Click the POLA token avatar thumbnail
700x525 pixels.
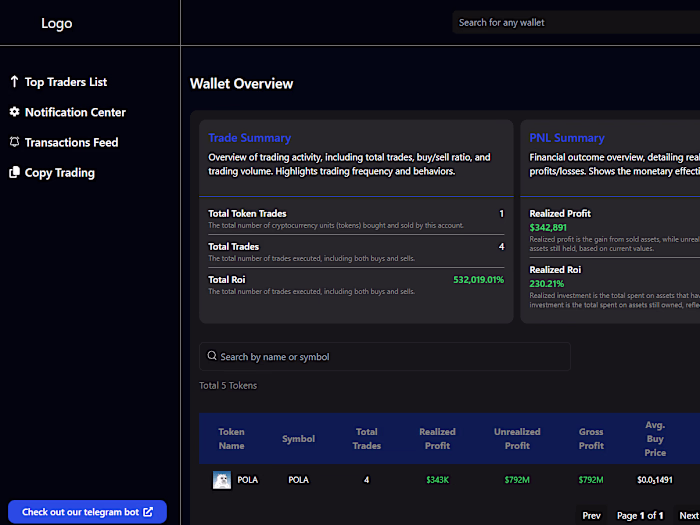222,480
